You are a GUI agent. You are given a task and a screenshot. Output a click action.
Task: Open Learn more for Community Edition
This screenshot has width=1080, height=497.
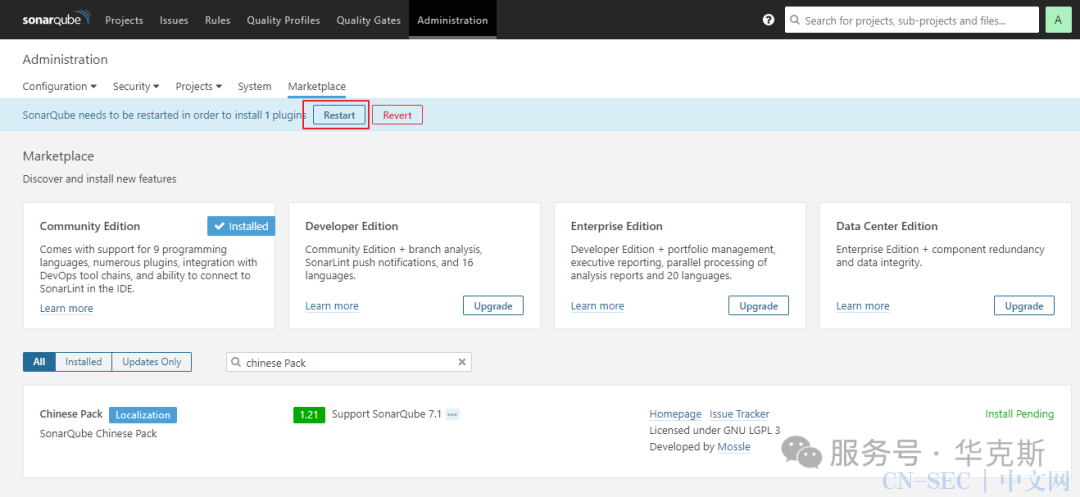tap(66, 308)
